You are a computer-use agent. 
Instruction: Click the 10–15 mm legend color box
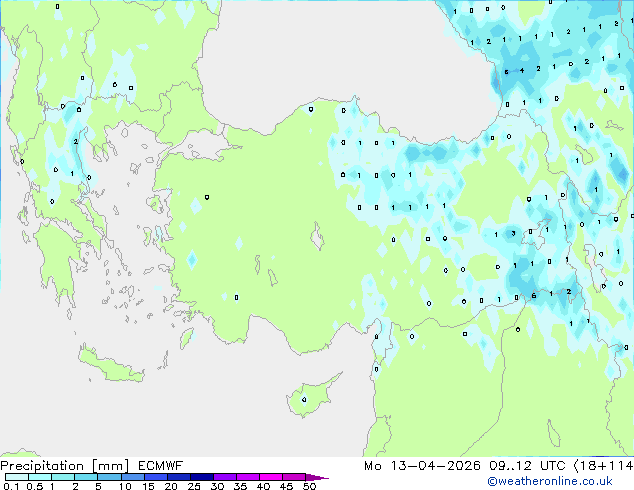[x=132, y=477]
